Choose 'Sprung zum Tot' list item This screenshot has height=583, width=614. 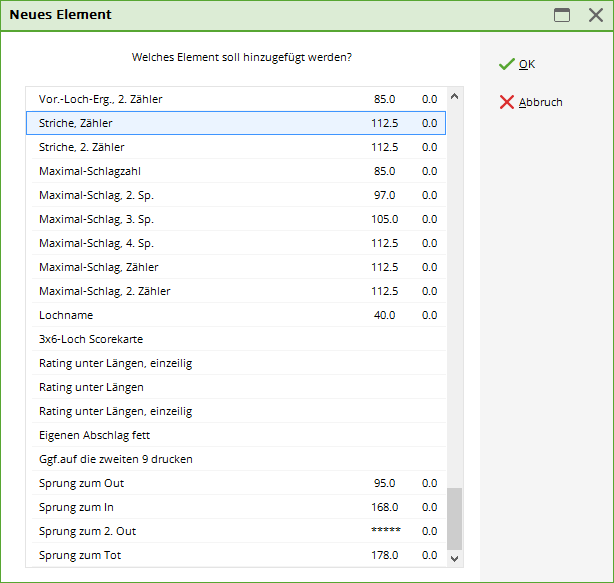coord(80,555)
